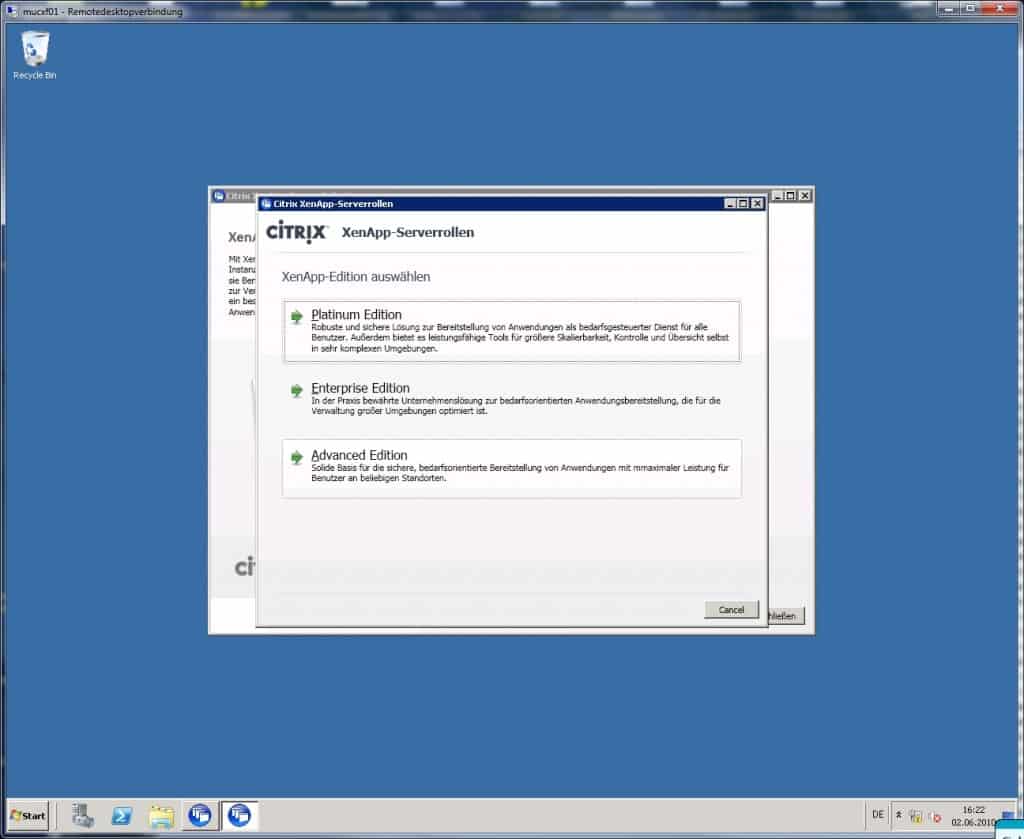Click the Remotedesktopverbindung title bar icon

click(12, 11)
